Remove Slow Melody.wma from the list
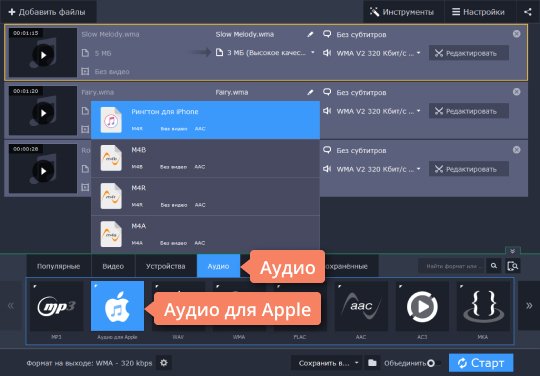The height and width of the screenshot is (376, 540). click(x=516, y=34)
